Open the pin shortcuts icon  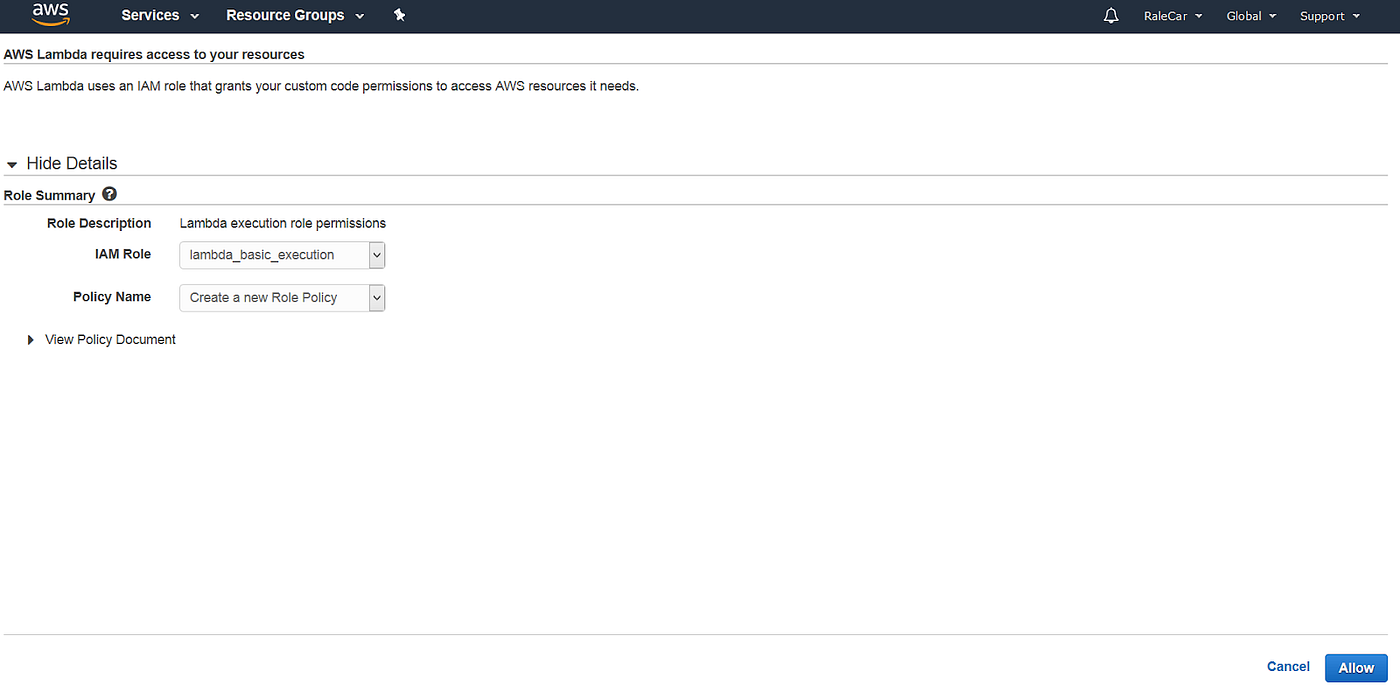tap(400, 15)
